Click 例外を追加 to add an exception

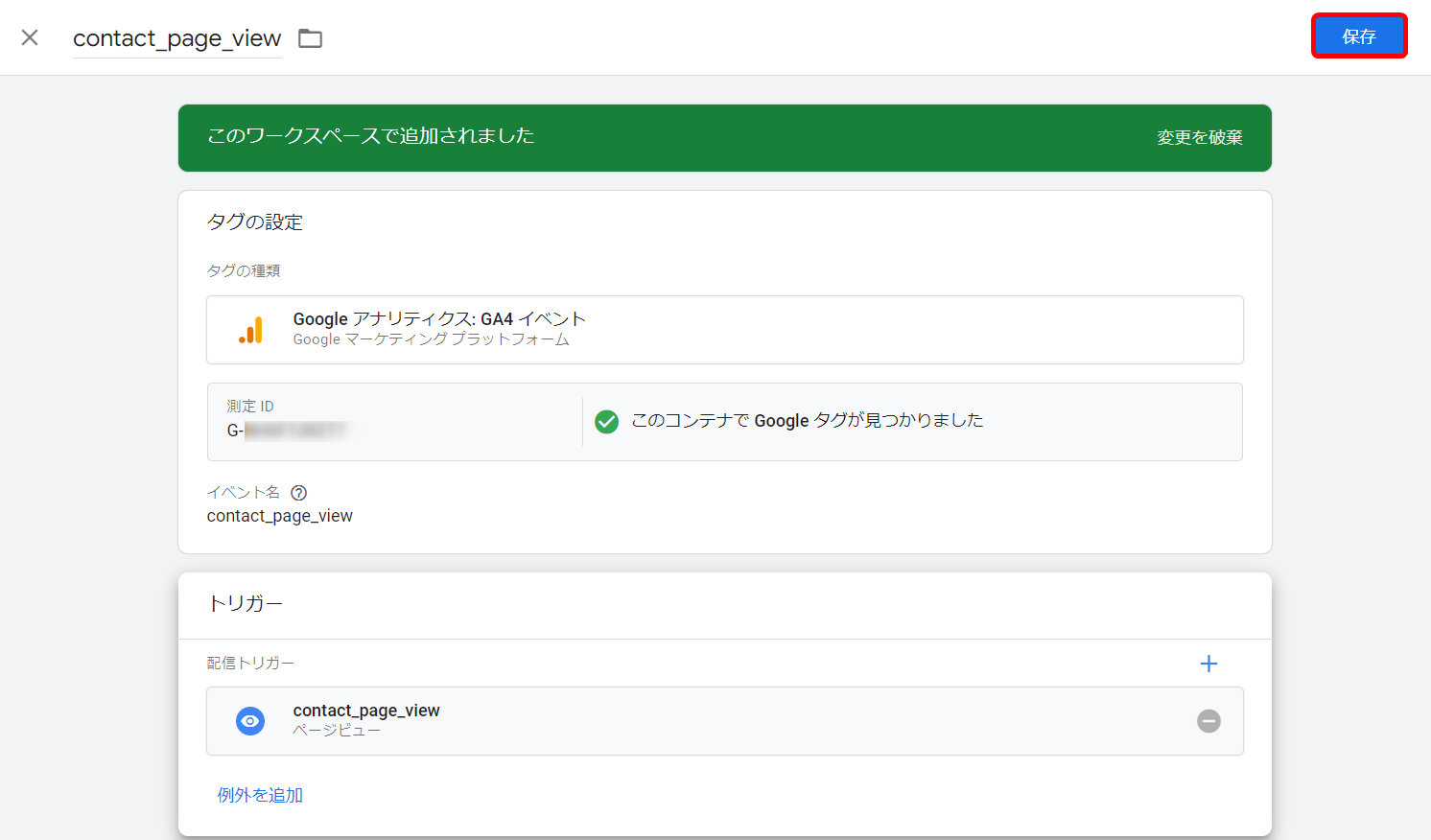259,794
